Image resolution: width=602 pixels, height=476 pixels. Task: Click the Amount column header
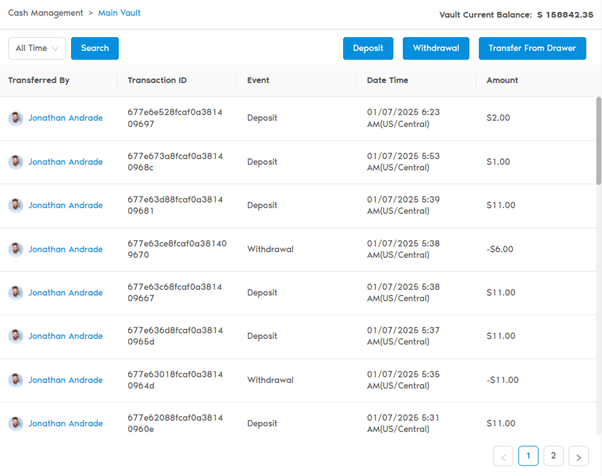click(x=502, y=80)
